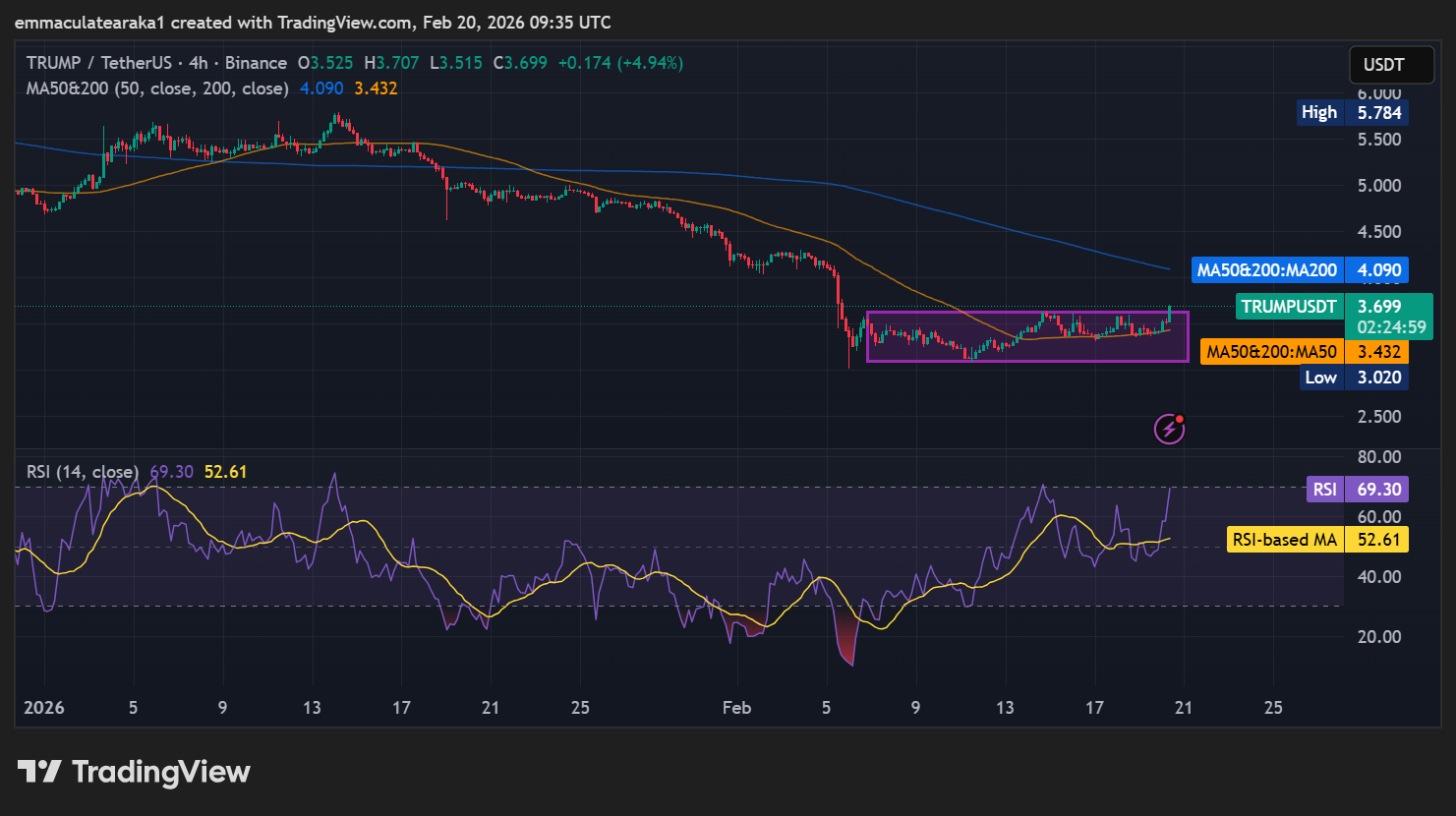Click the High 5.784 price label
This screenshot has width=1456, height=816.
1353,113
